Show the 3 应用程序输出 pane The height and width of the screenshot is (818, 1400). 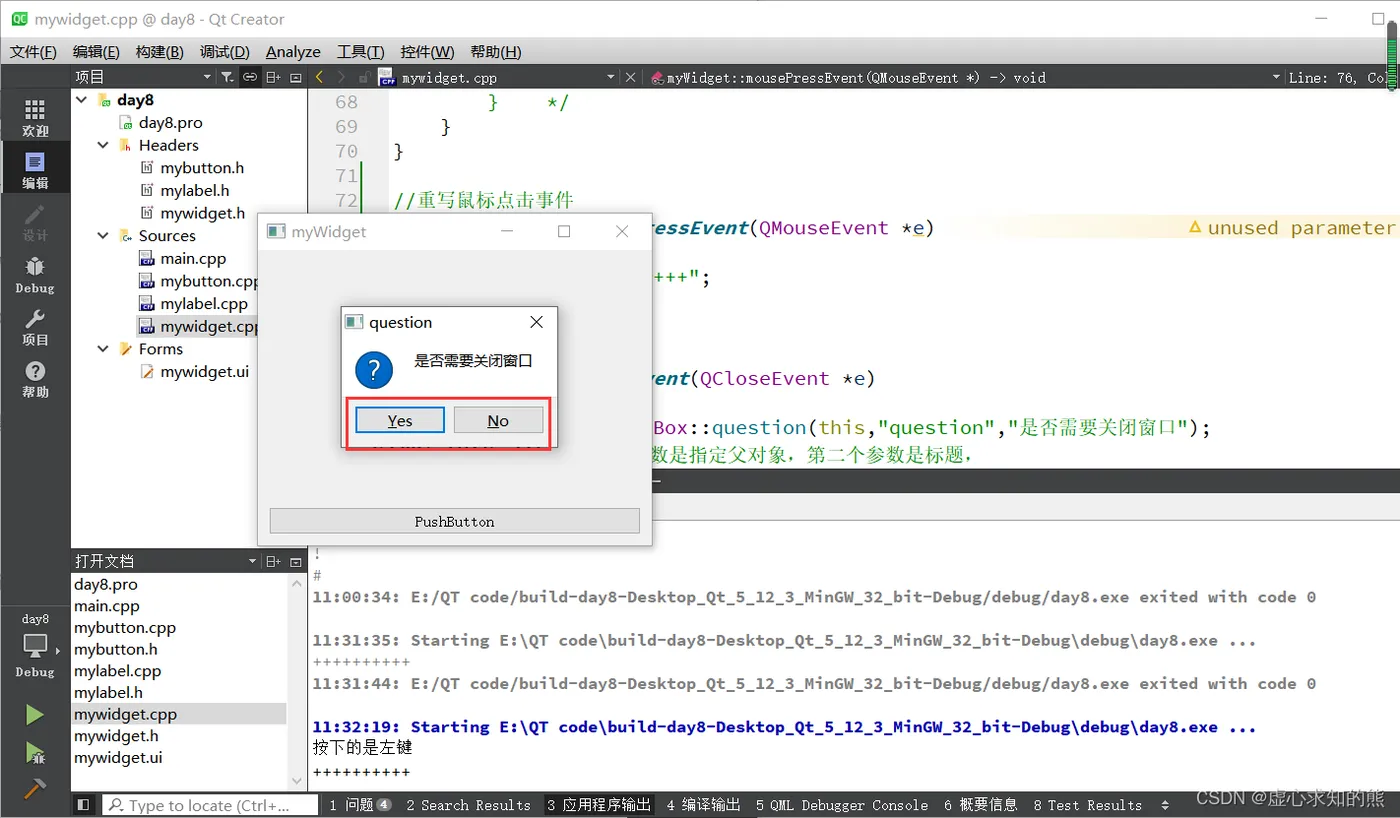coord(598,805)
